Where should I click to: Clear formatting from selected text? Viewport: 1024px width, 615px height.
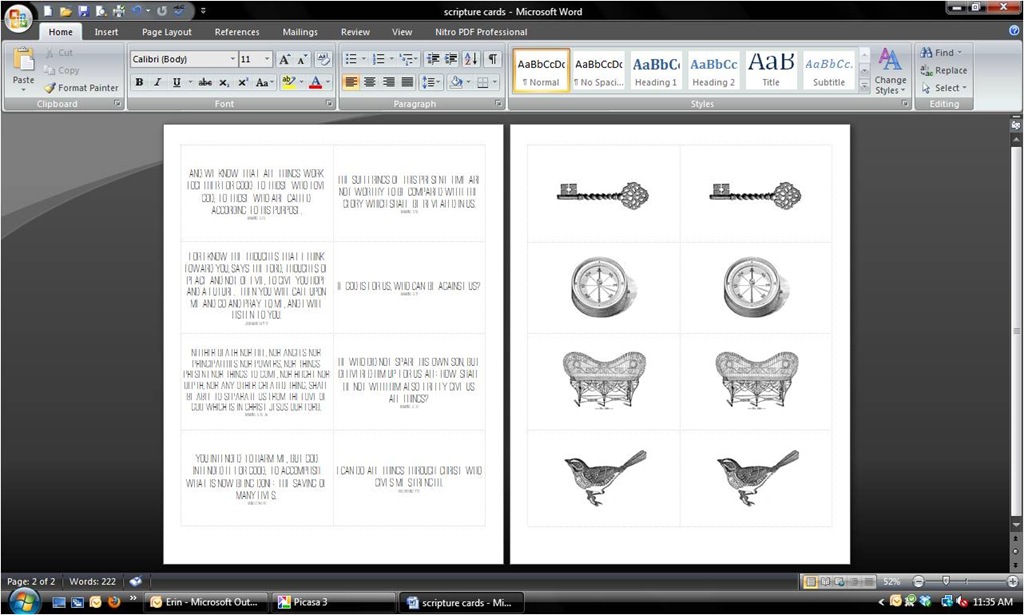click(323, 59)
